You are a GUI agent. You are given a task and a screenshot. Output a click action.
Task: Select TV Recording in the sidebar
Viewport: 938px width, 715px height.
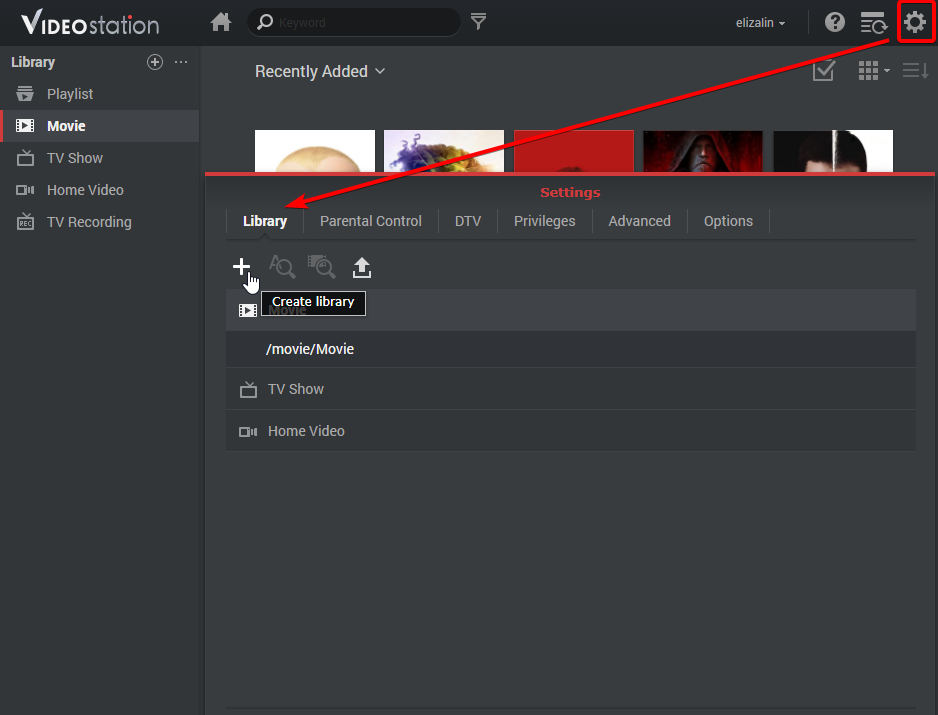point(99,222)
